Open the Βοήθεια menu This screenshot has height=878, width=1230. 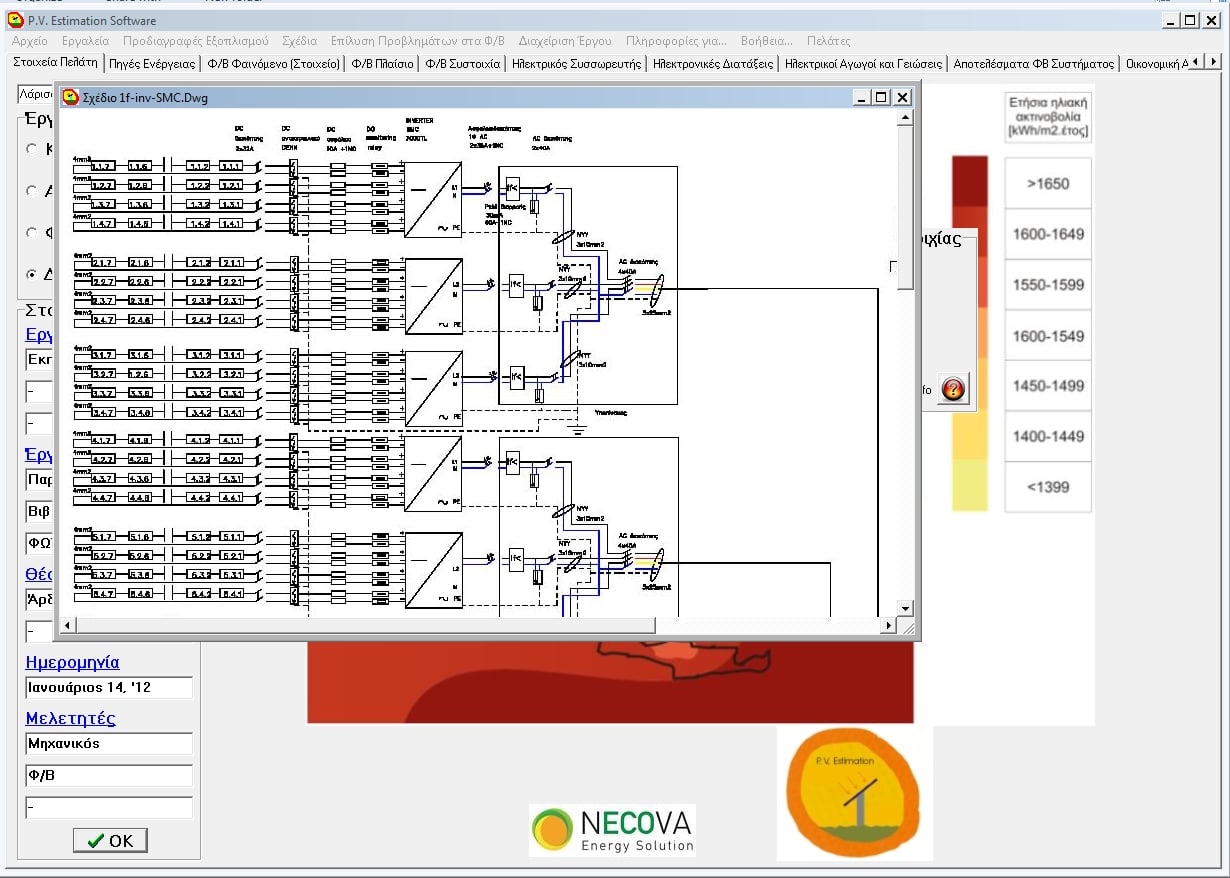pyautogui.click(x=766, y=41)
